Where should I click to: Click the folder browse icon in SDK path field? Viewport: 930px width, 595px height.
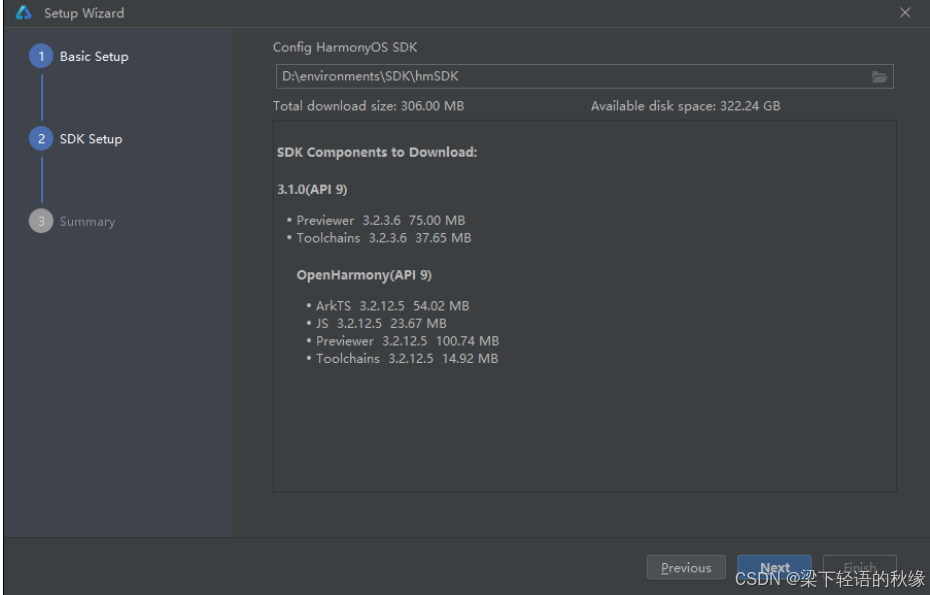pos(879,77)
